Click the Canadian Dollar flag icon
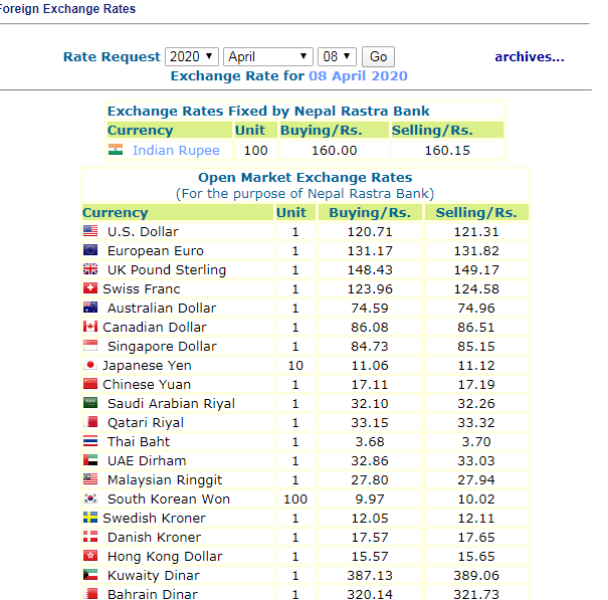The height and width of the screenshot is (600, 608). [x=90, y=327]
